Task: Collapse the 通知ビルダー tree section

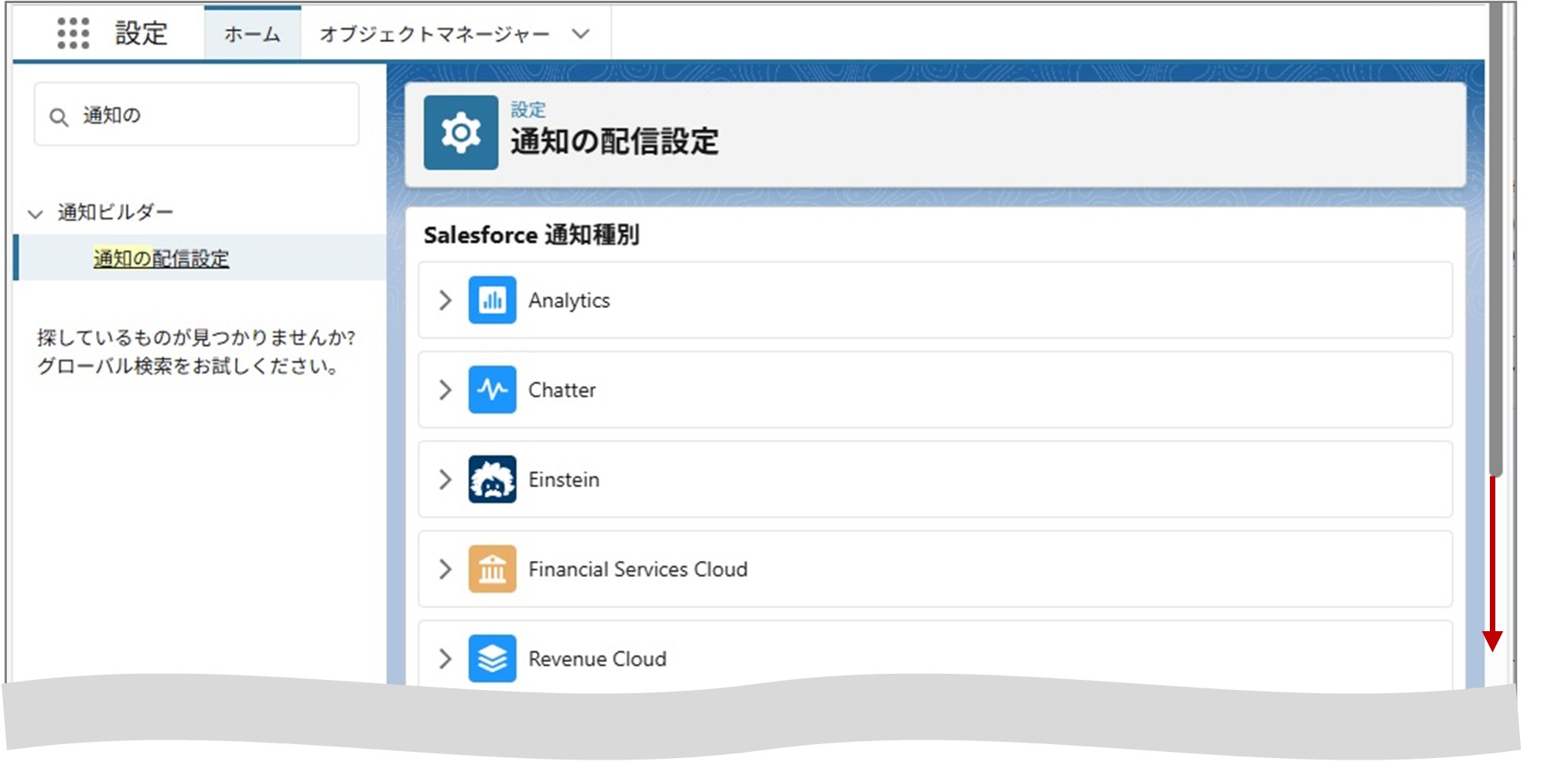Action: tap(33, 212)
